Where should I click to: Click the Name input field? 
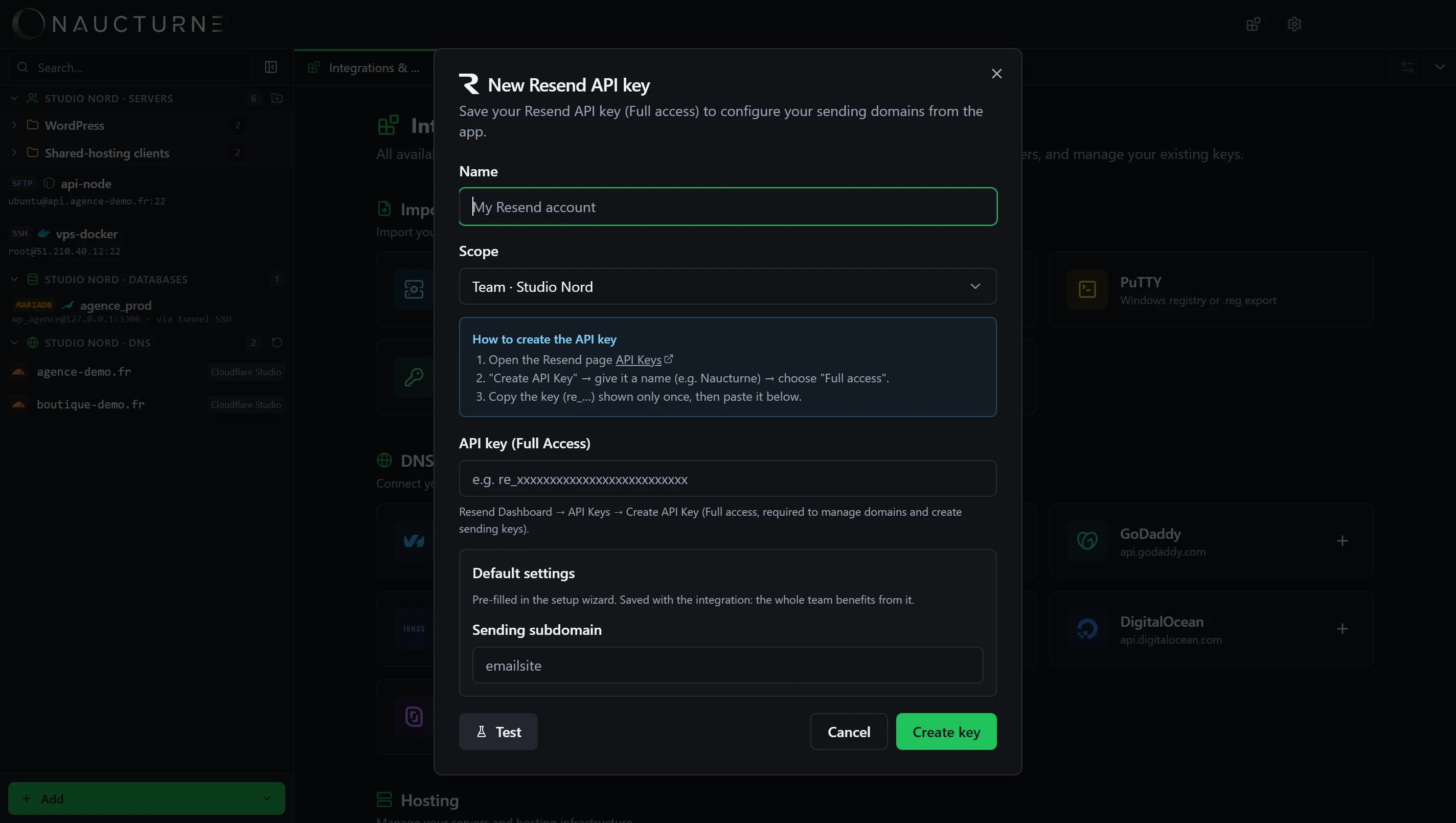(x=728, y=207)
